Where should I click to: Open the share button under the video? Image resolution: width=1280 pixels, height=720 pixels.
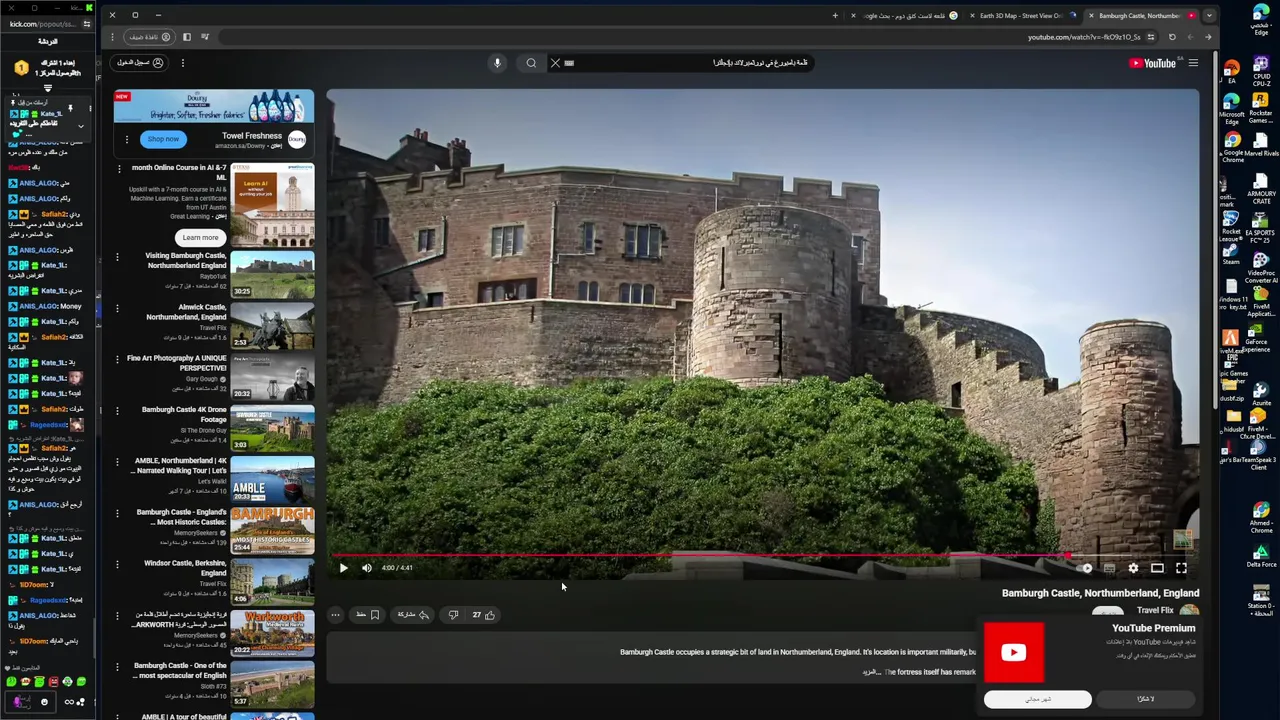point(413,615)
